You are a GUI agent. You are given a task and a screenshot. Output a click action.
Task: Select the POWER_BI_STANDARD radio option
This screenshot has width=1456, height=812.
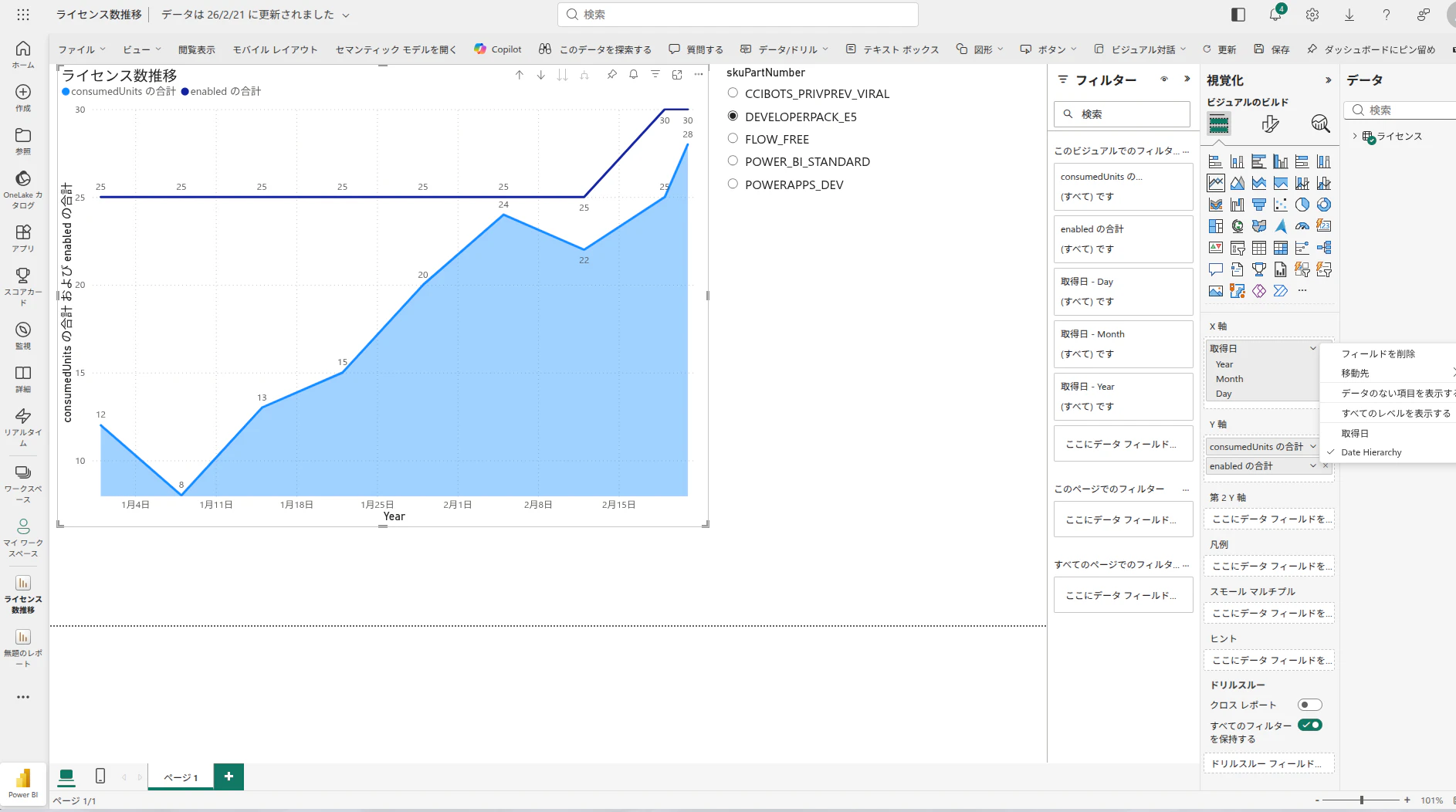733,161
